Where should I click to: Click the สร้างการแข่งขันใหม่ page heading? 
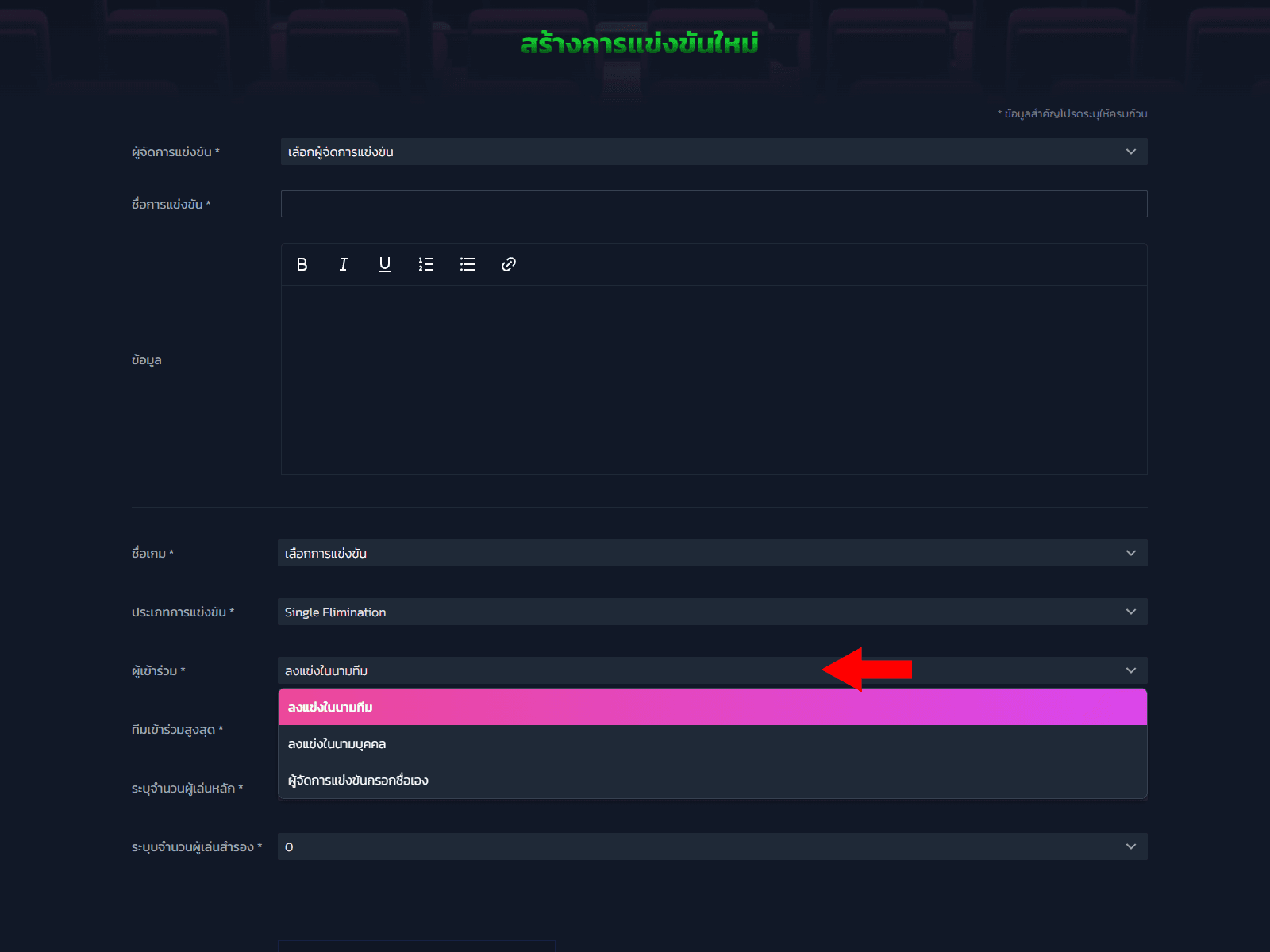click(640, 43)
